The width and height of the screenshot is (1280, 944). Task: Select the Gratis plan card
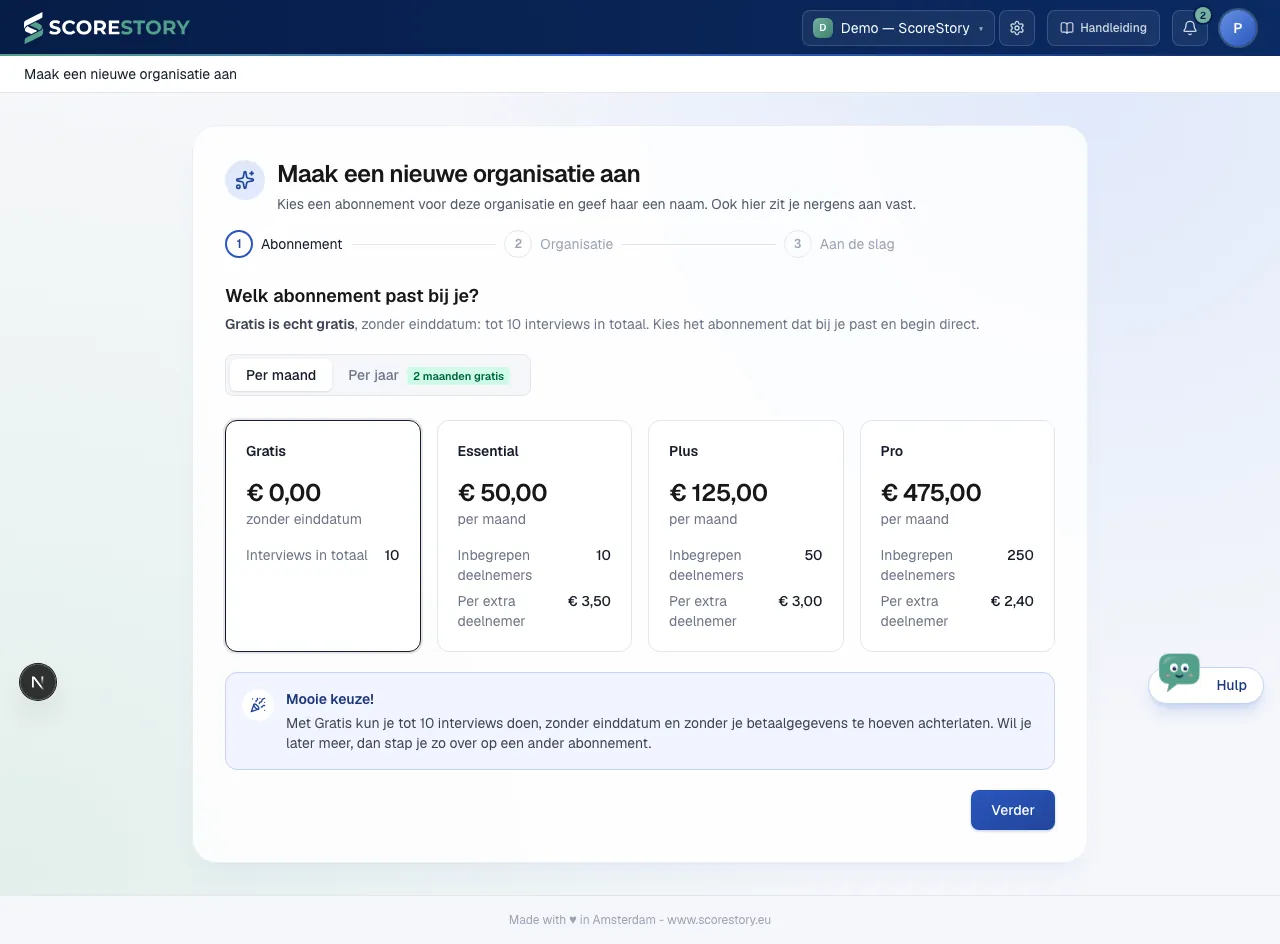[x=323, y=536]
